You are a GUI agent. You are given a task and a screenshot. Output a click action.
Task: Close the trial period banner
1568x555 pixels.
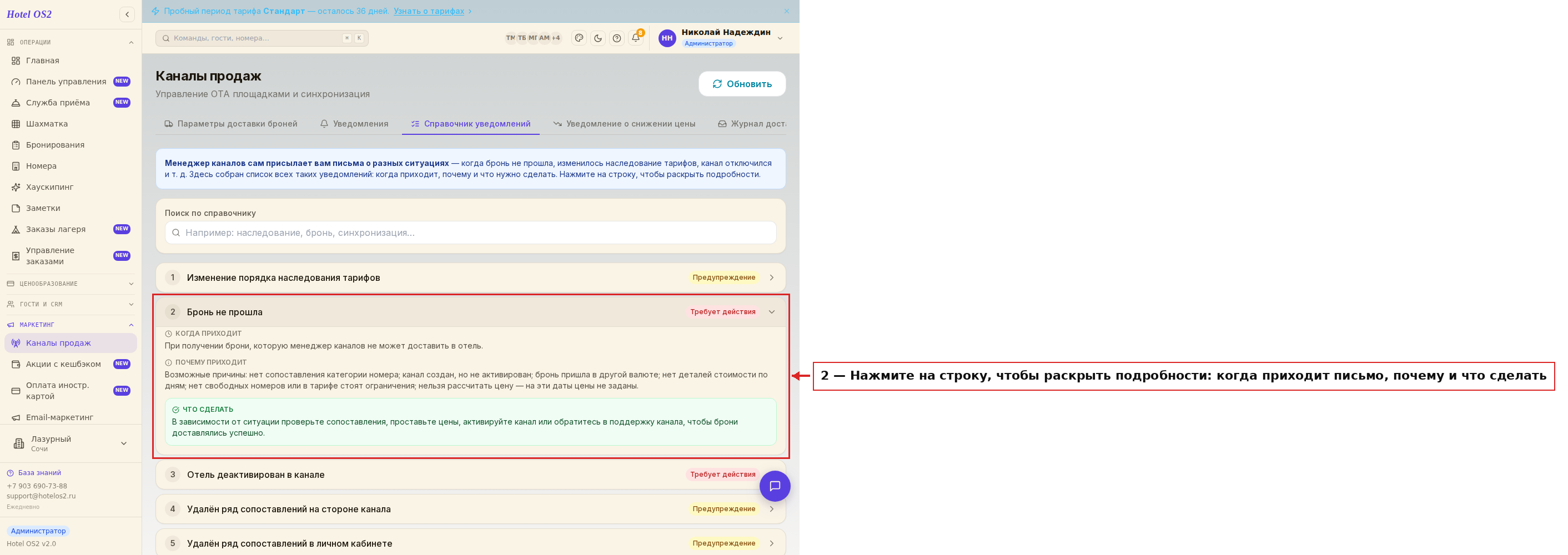coord(786,11)
